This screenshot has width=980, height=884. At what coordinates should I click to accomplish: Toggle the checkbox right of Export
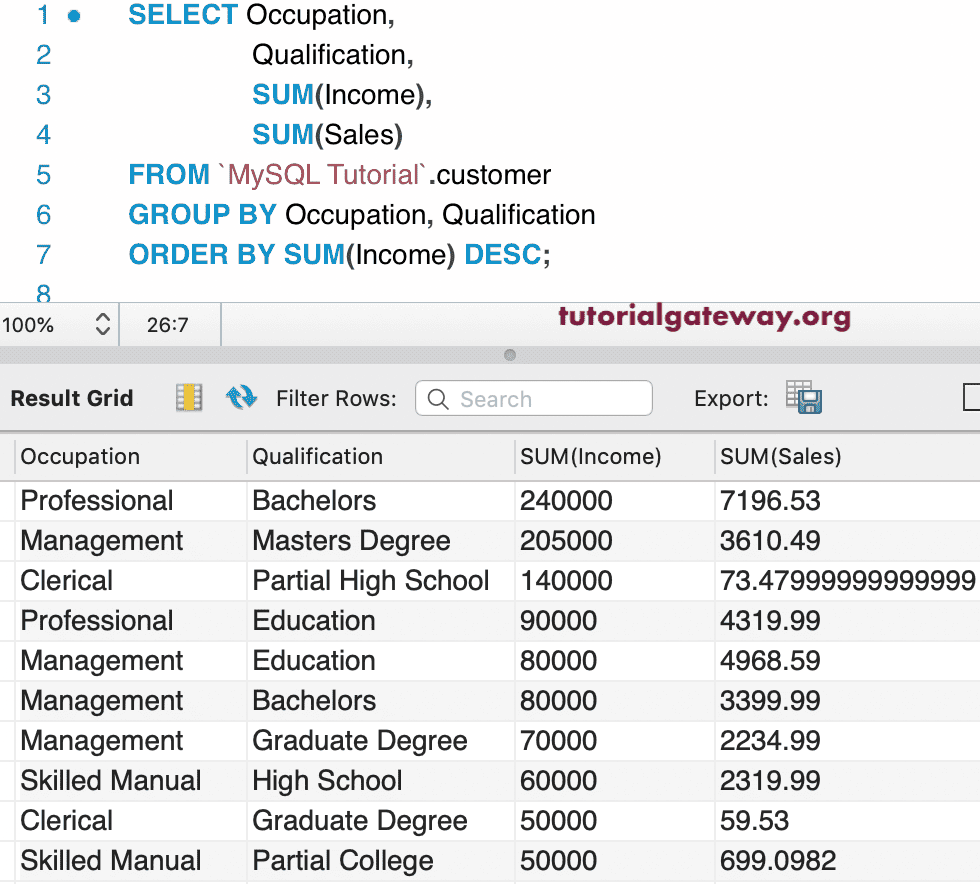click(972, 398)
